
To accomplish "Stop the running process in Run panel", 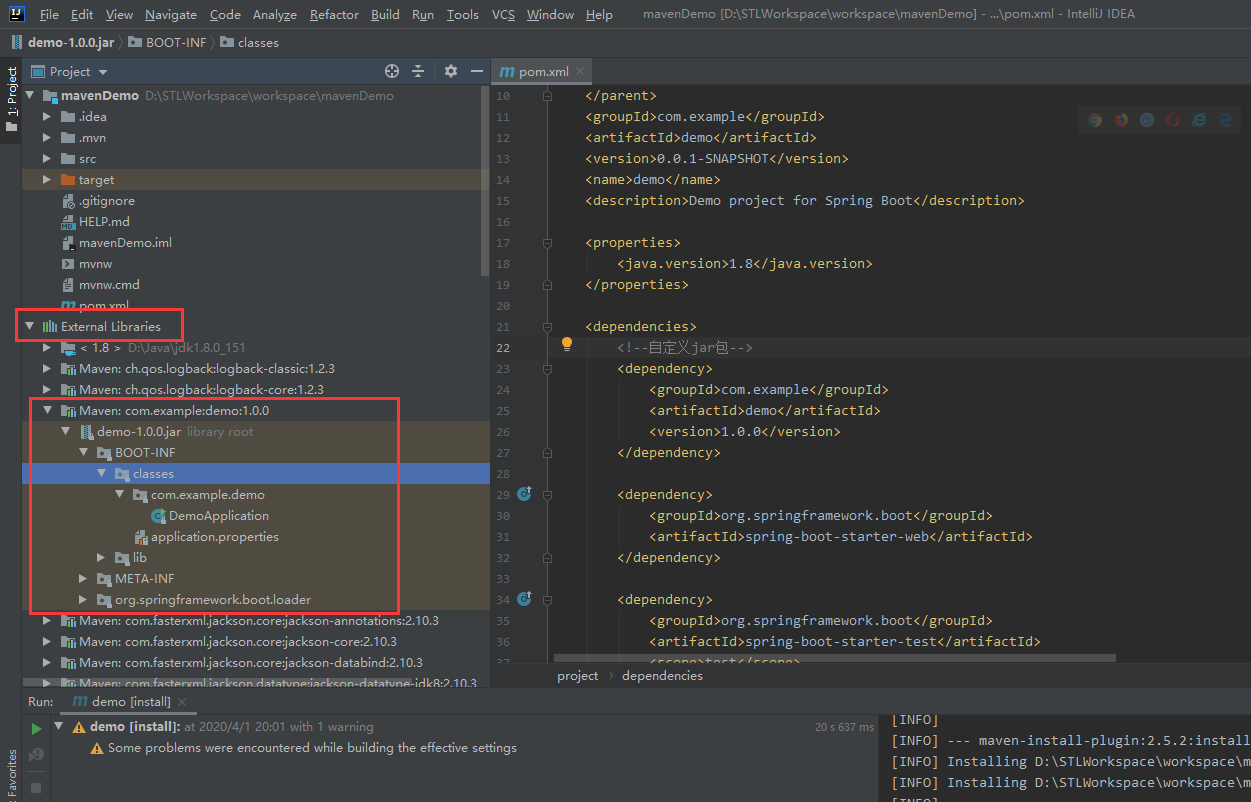I will 36,787.
